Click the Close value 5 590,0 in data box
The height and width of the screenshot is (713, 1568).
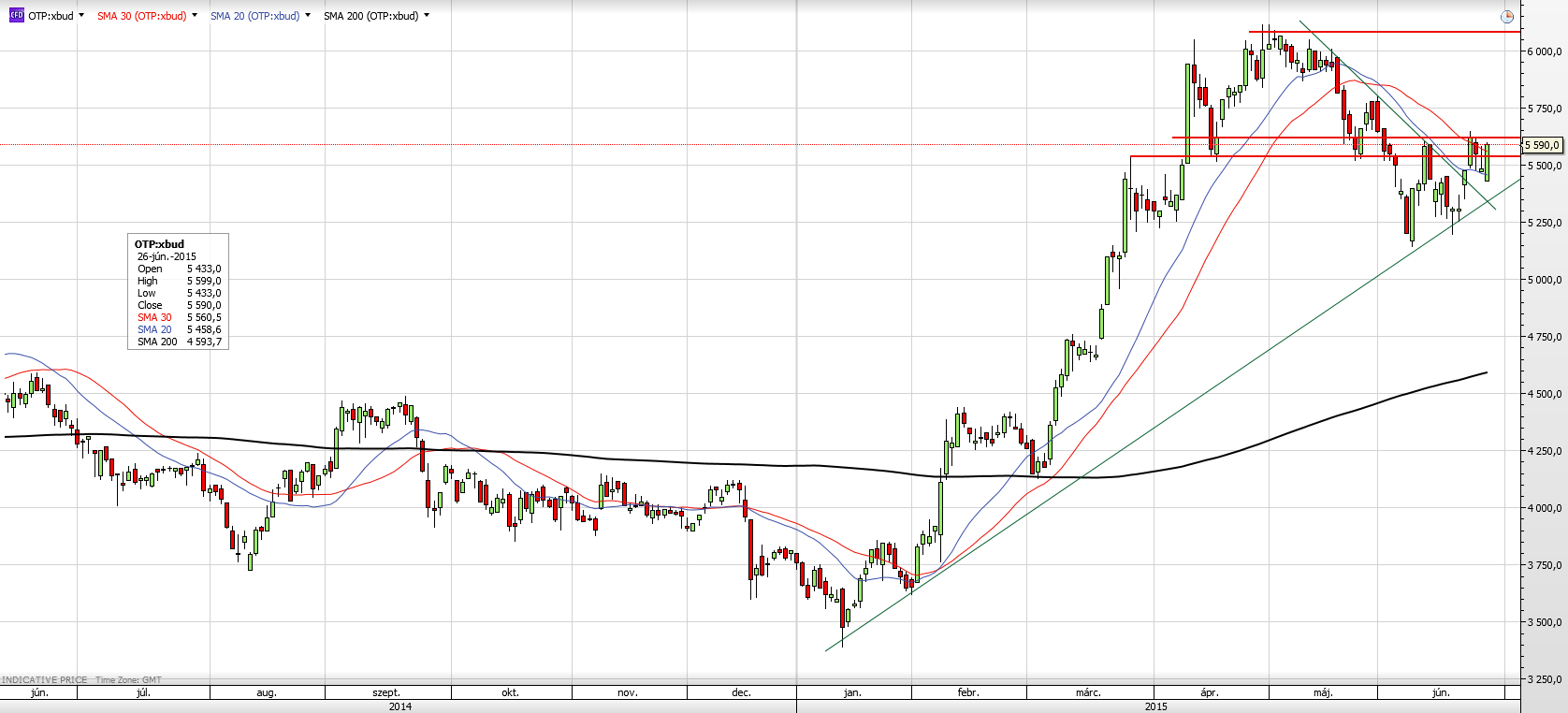[204, 305]
